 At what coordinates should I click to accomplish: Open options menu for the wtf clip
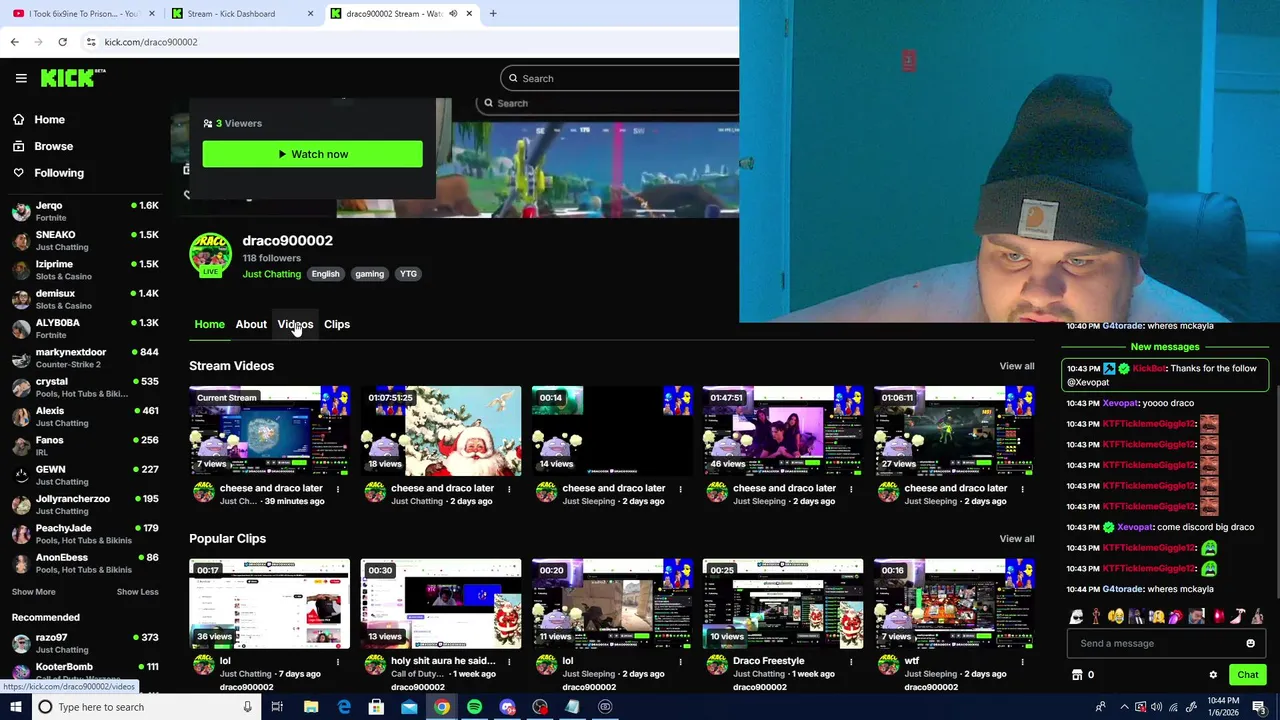[x=1022, y=662]
